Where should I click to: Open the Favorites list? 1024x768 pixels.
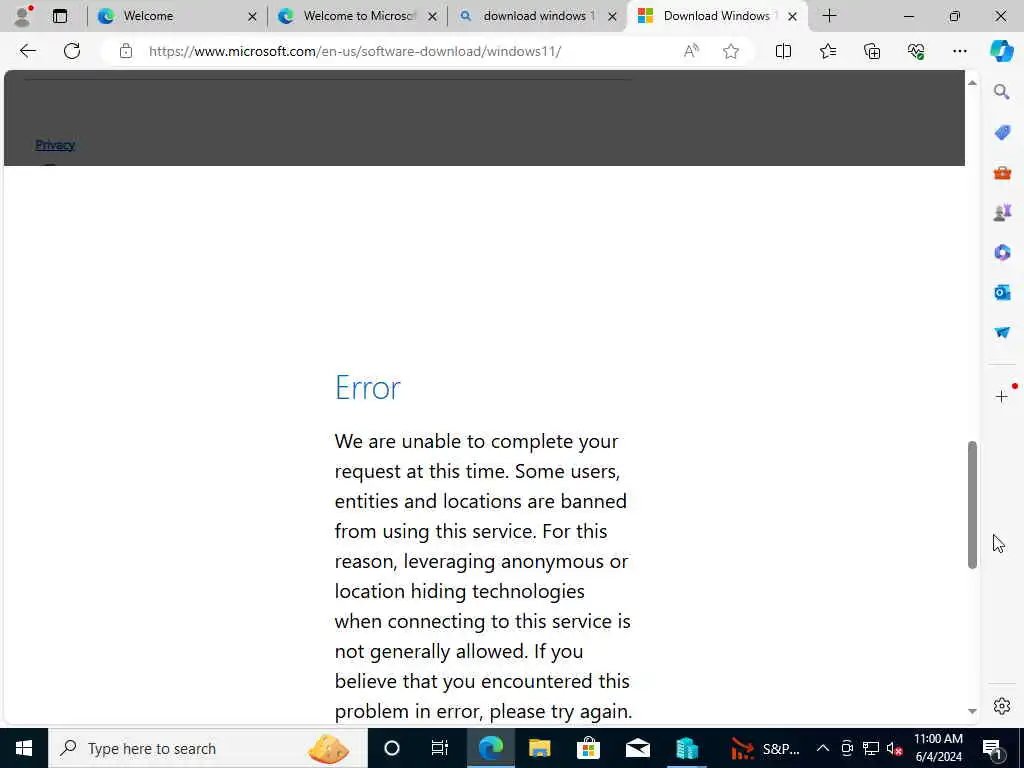pyautogui.click(x=827, y=51)
